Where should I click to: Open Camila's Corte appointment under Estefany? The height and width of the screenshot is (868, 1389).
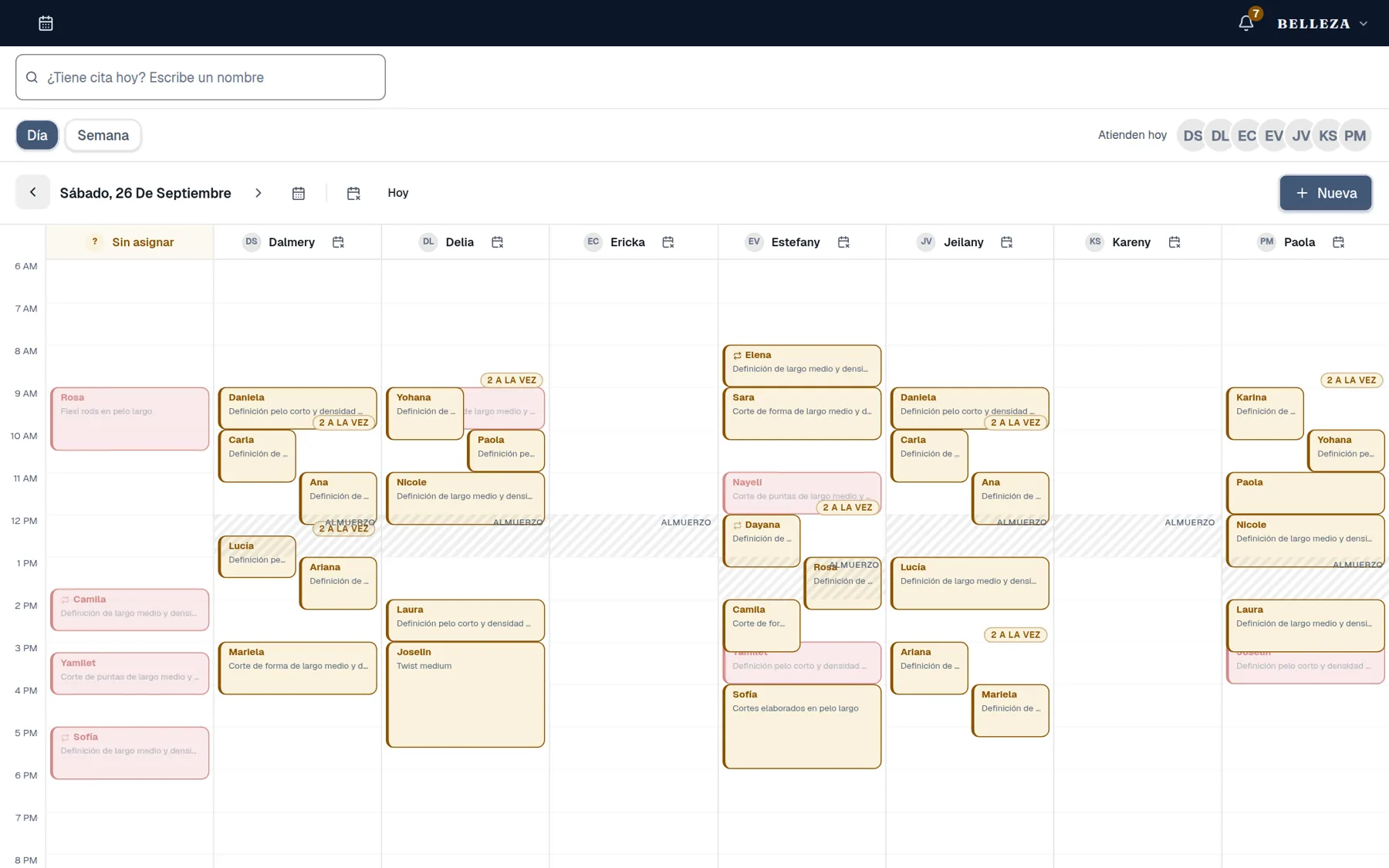click(x=762, y=626)
